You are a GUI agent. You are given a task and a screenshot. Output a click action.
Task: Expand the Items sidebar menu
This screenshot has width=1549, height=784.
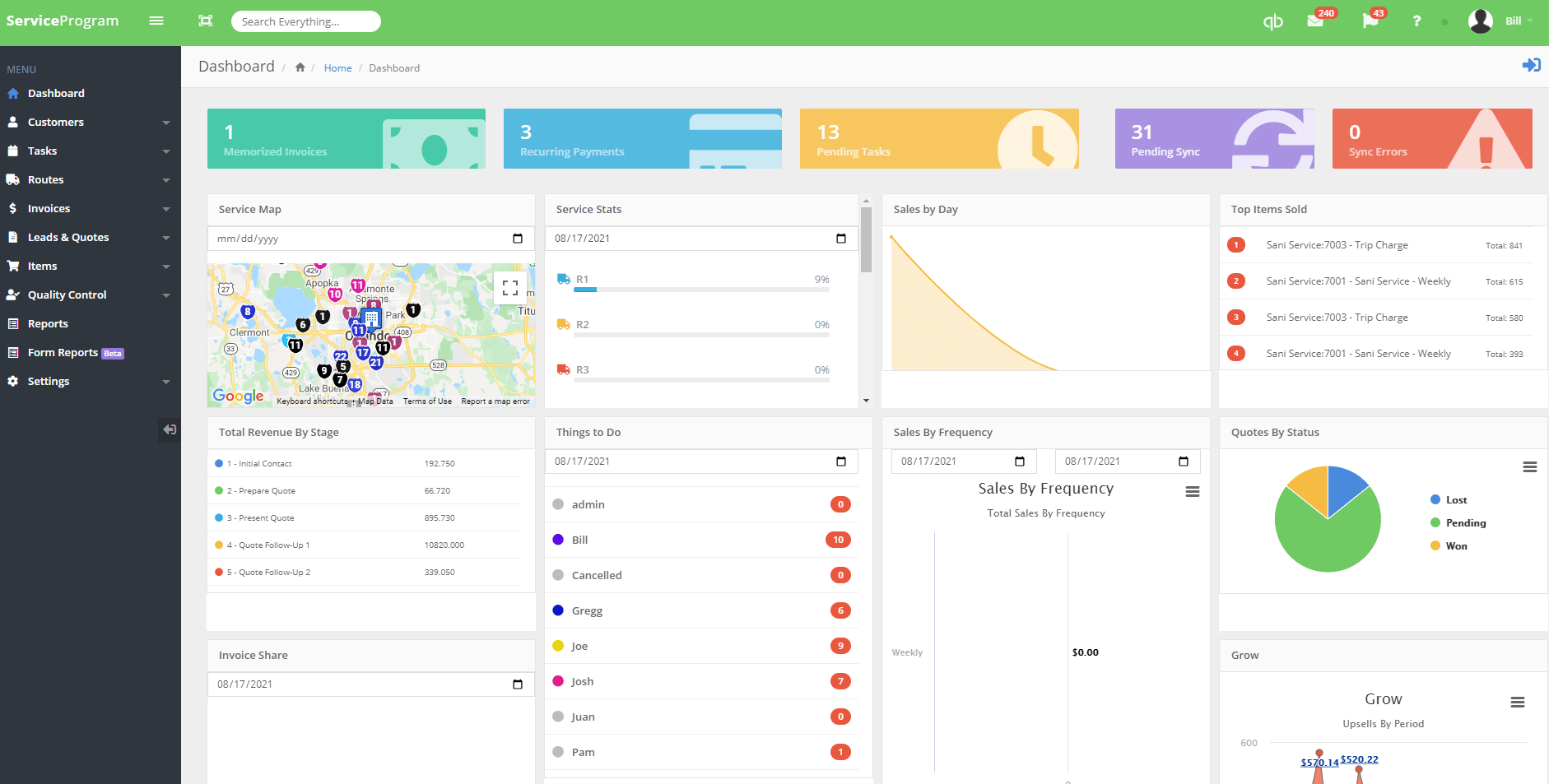coord(91,267)
